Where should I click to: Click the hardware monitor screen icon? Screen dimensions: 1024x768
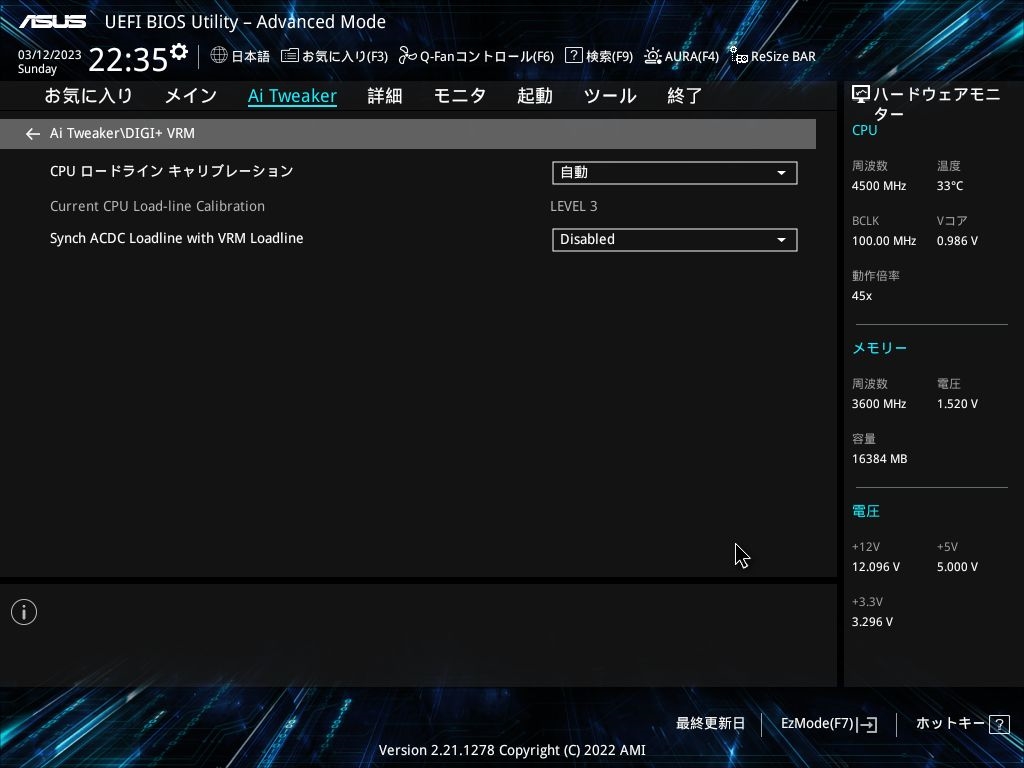(861, 95)
